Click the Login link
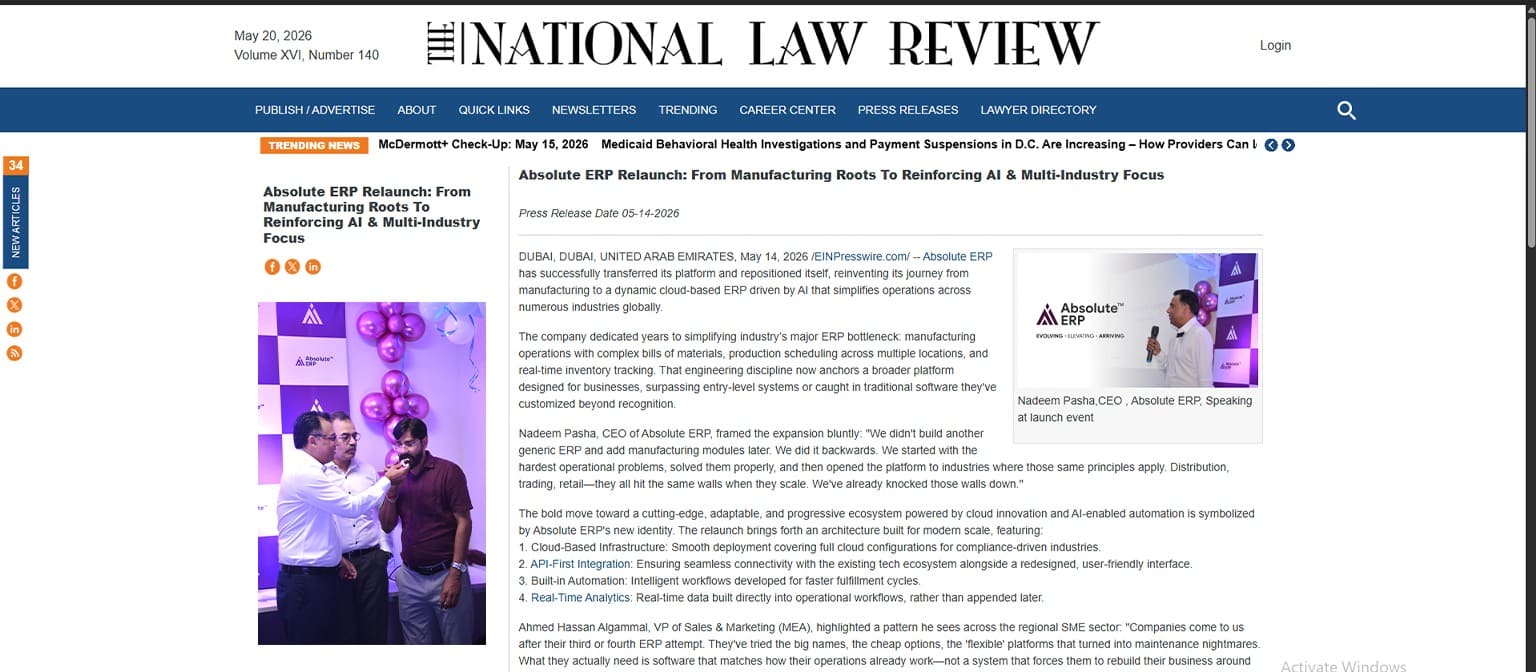 [x=1275, y=45]
